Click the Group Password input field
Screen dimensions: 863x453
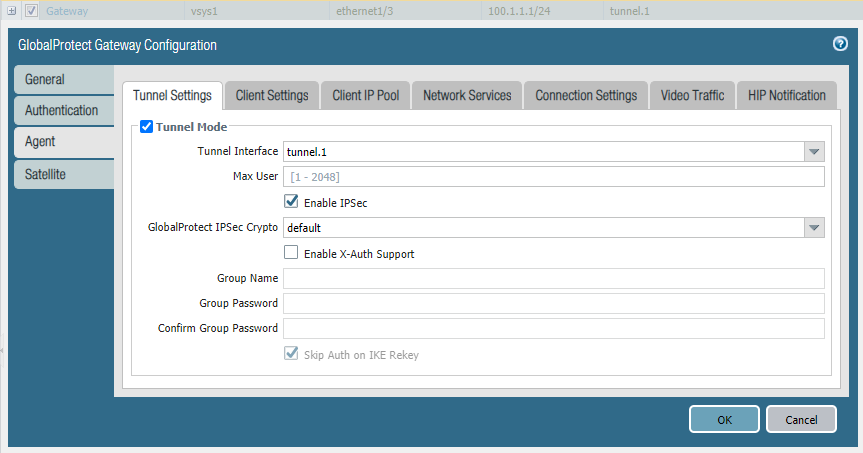(x=554, y=303)
